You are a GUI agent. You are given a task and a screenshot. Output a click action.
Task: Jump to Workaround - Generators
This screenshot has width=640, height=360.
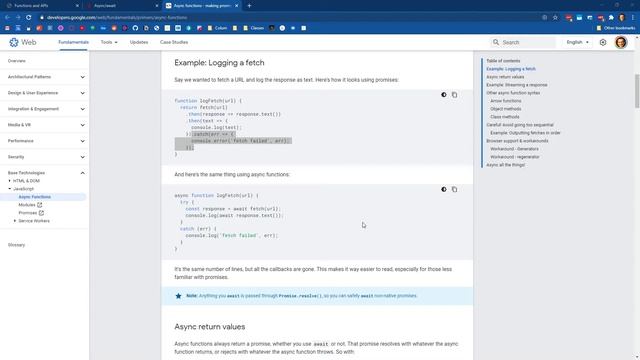coord(514,149)
